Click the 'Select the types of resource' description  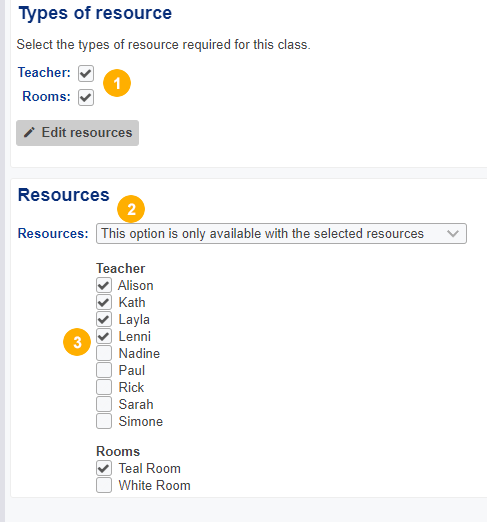click(x=163, y=45)
